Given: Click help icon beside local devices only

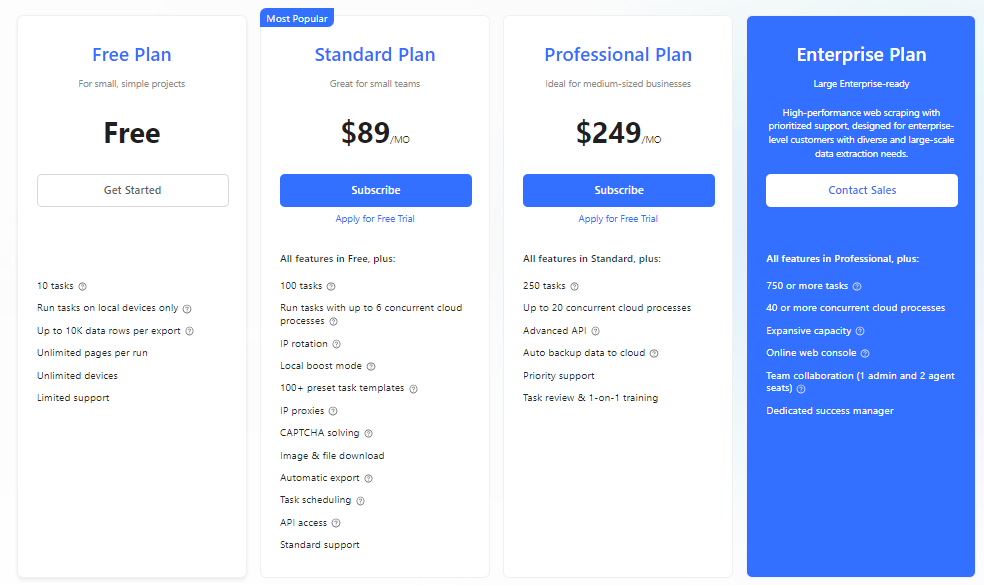Looking at the screenshot, I should pos(187,309).
